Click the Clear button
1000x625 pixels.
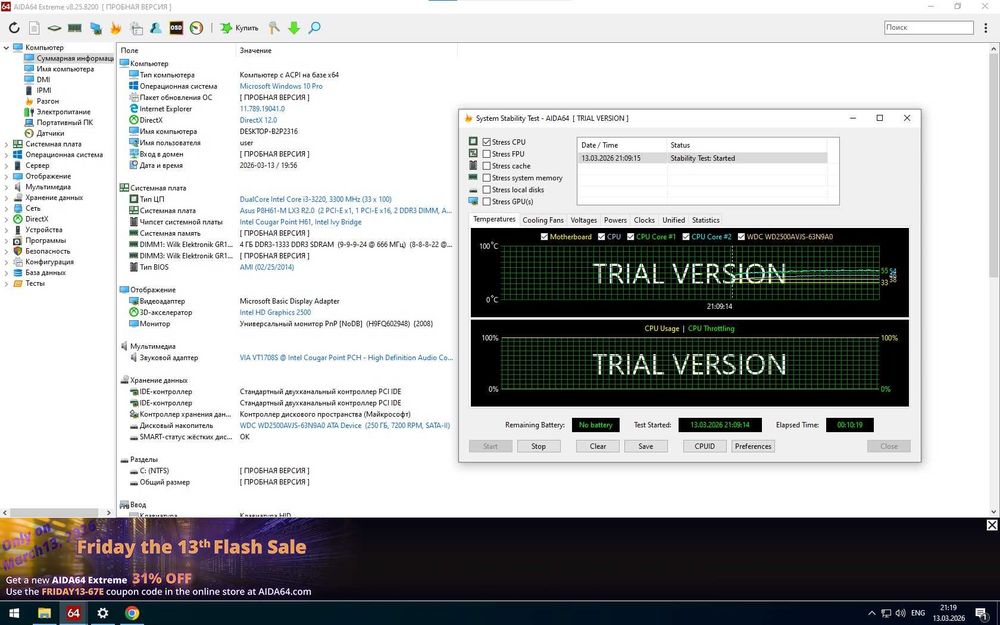click(x=598, y=446)
